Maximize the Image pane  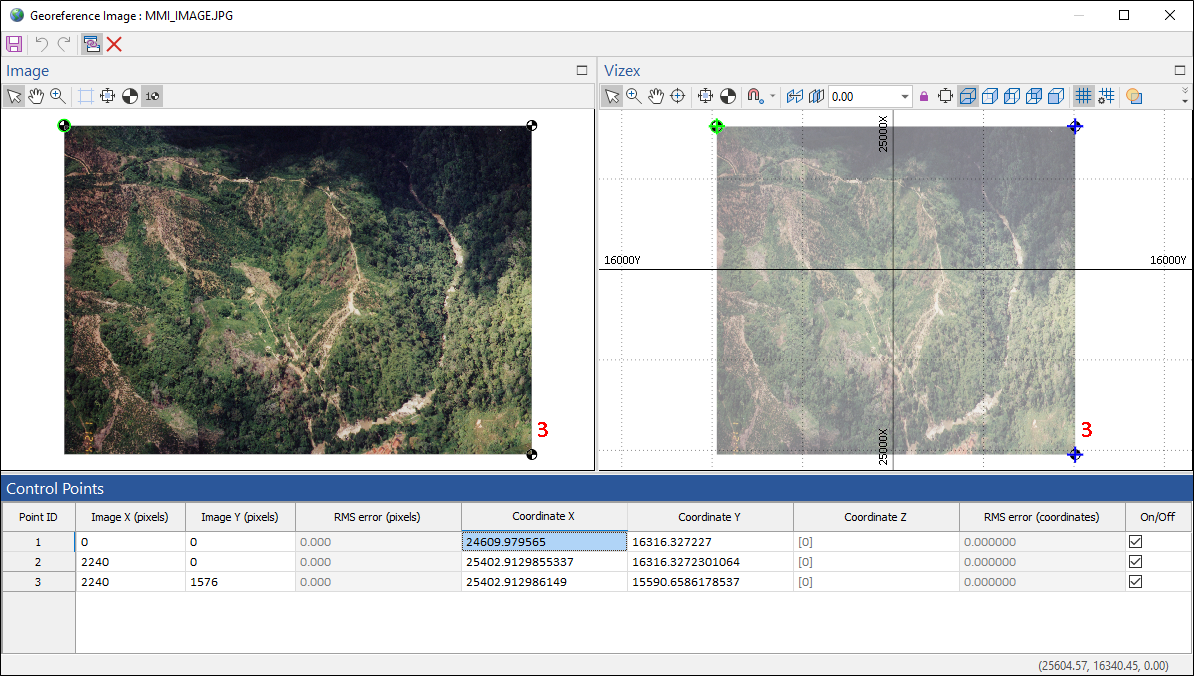[x=582, y=71]
